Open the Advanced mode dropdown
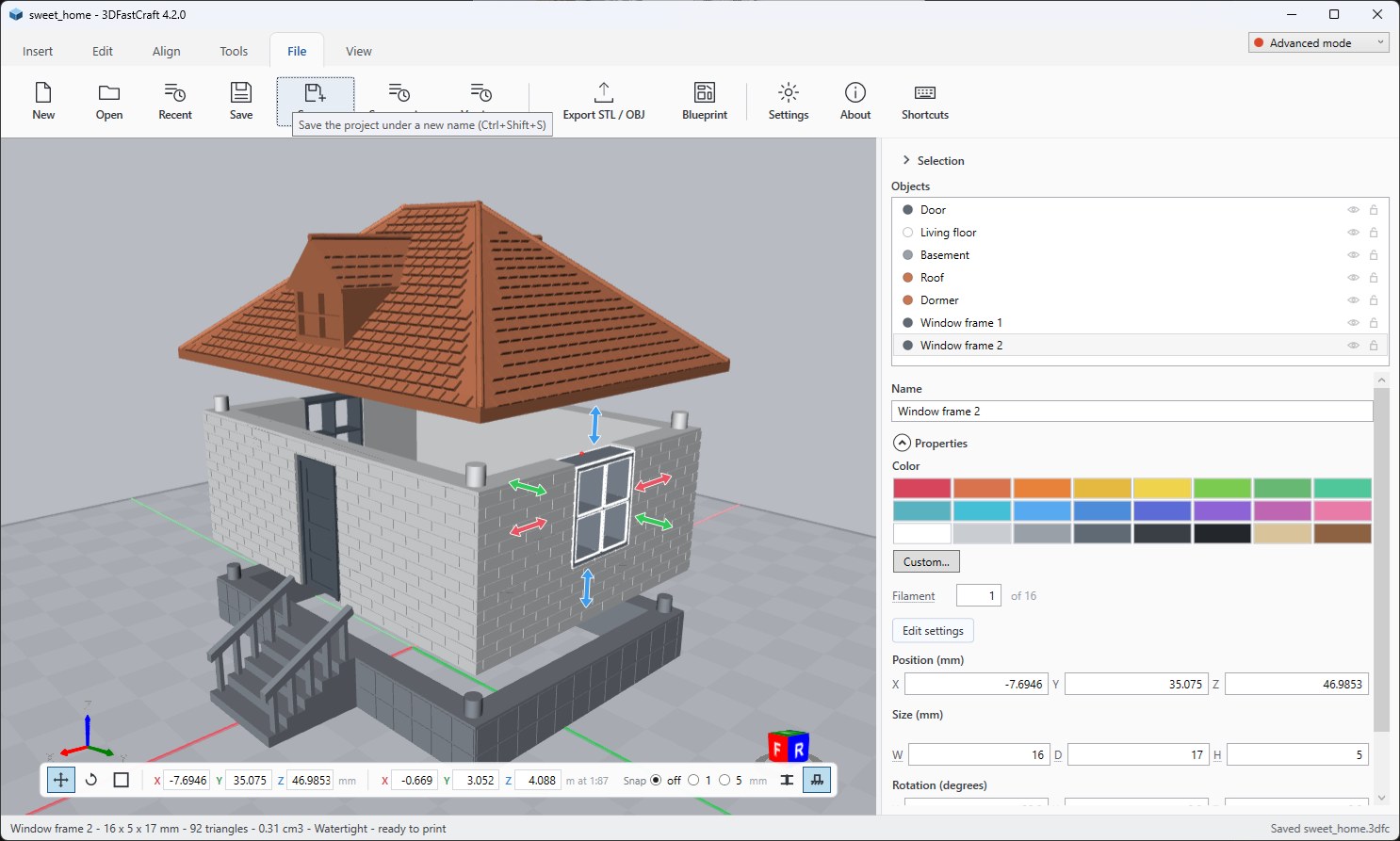The width and height of the screenshot is (1400, 841). pos(1318,42)
